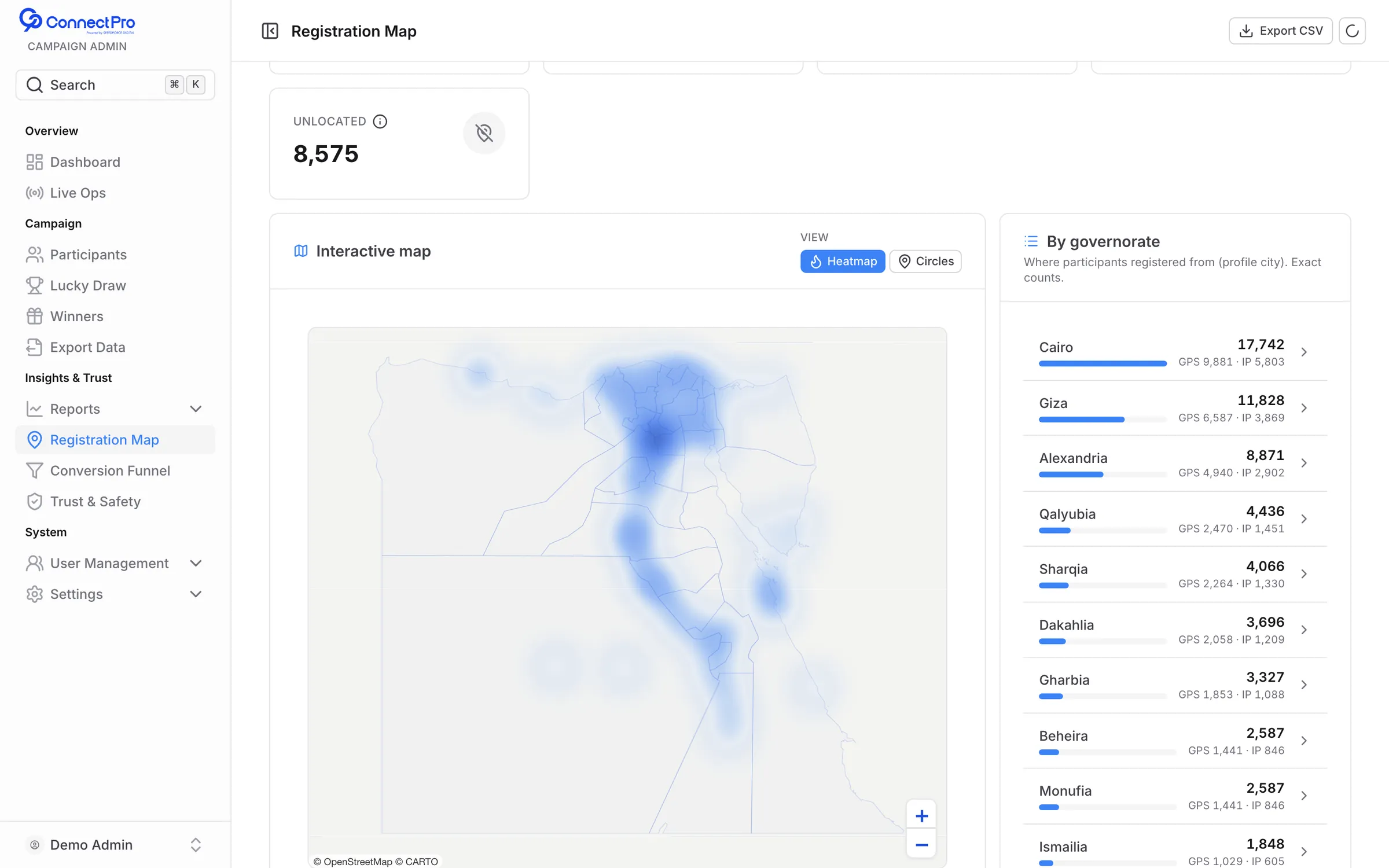Open Lucky Draw page
Image resolution: width=1389 pixels, height=868 pixels.
coord(115,285)
